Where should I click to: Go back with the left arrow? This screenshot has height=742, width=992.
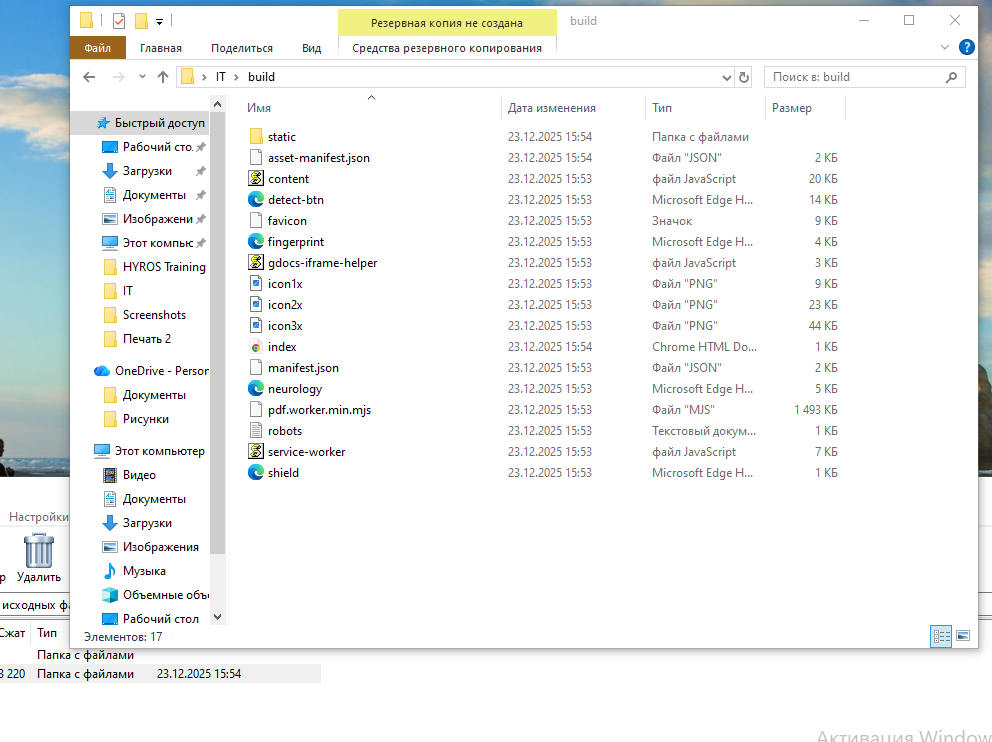pos(89,77)
